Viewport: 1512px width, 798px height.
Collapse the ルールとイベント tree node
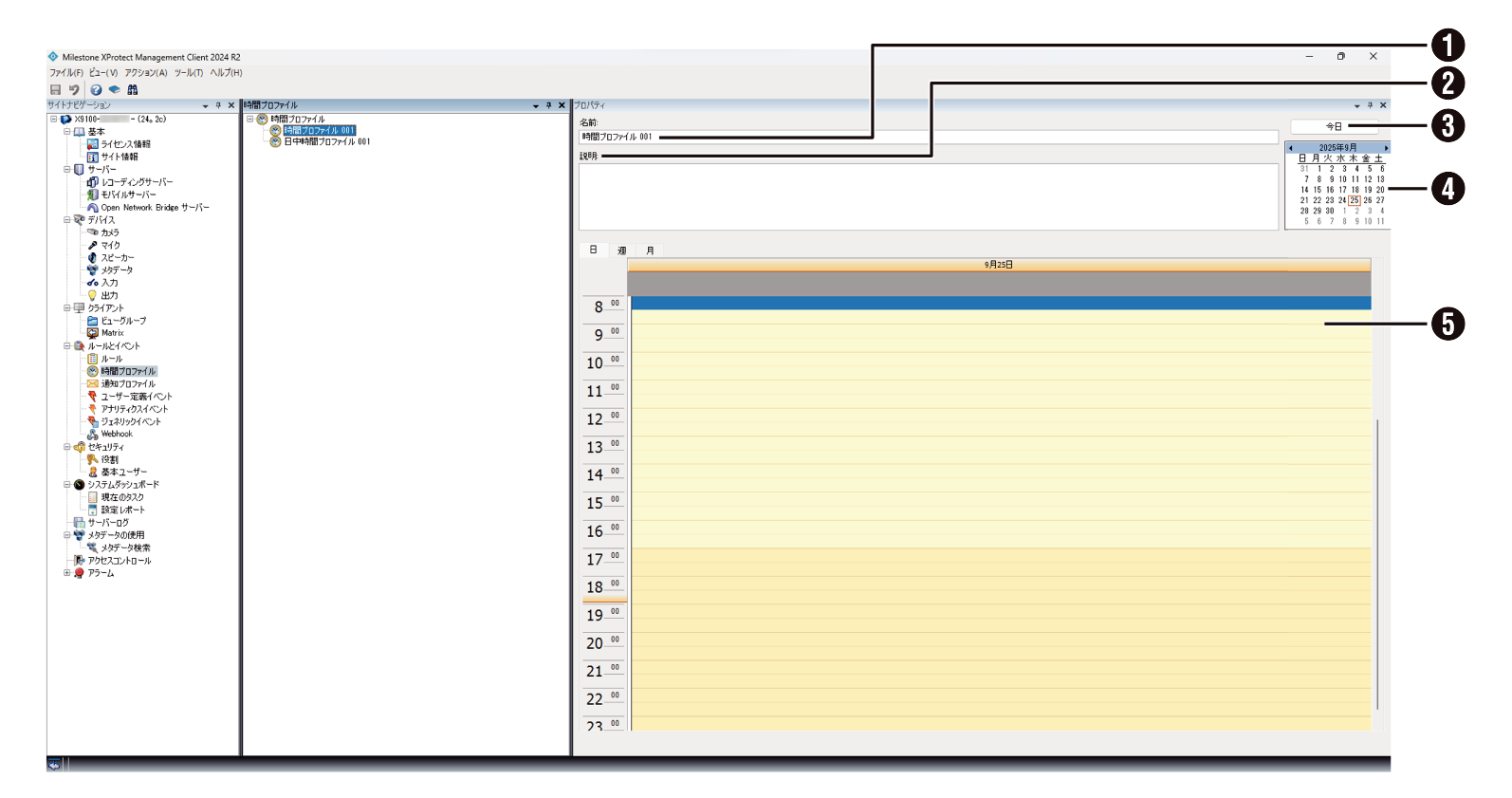point(67,346)
